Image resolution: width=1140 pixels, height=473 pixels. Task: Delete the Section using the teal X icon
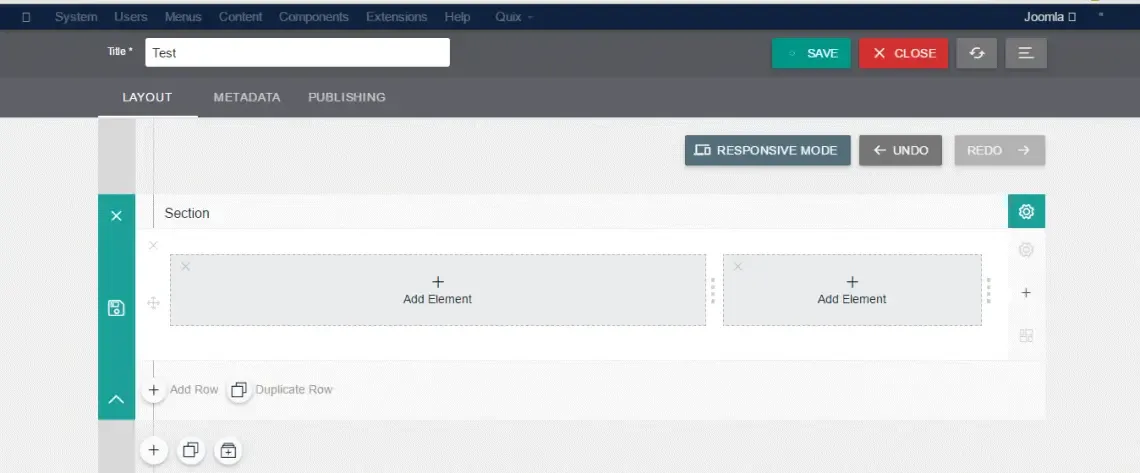point(116,216)
